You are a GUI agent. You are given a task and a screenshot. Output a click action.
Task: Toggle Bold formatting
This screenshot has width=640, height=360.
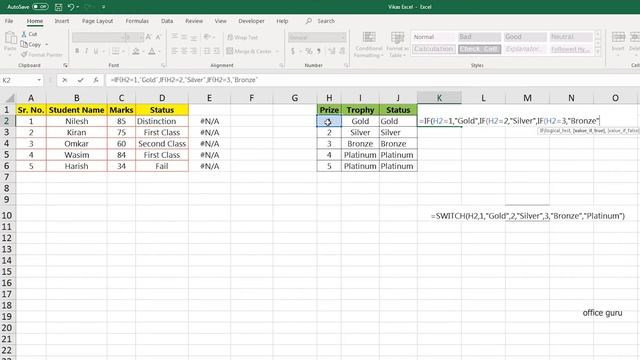click(77, 51)
